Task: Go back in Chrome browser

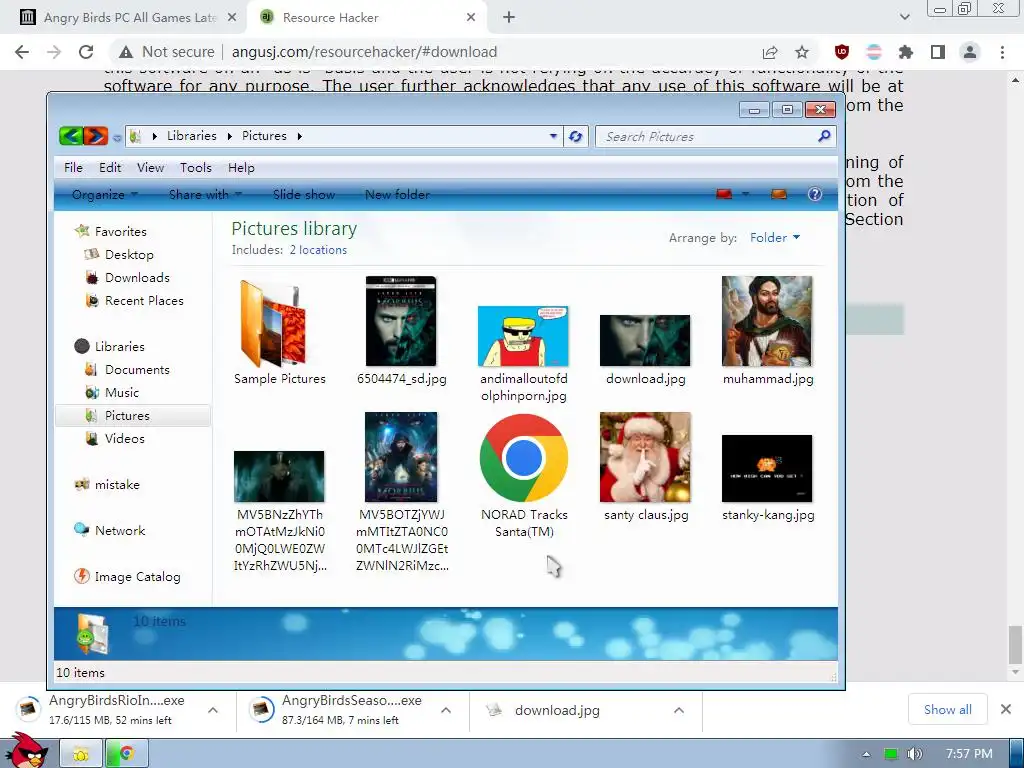Action: click(x=22, y=52)
